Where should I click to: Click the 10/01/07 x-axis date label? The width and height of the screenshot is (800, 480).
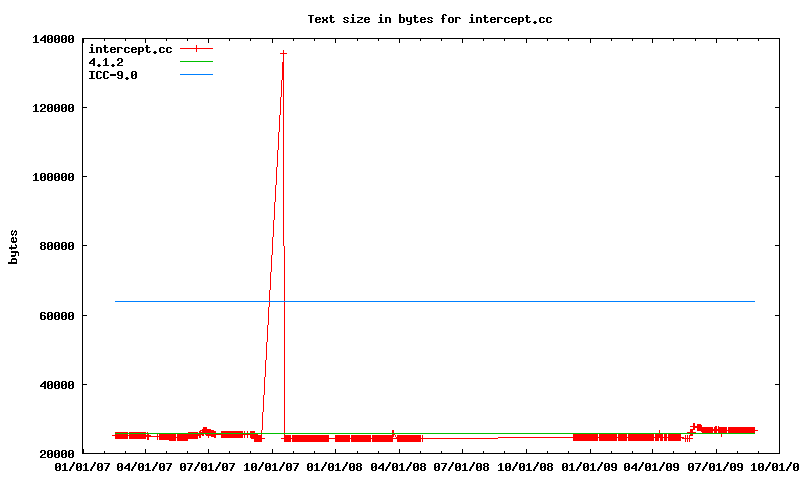coord(273,466)
